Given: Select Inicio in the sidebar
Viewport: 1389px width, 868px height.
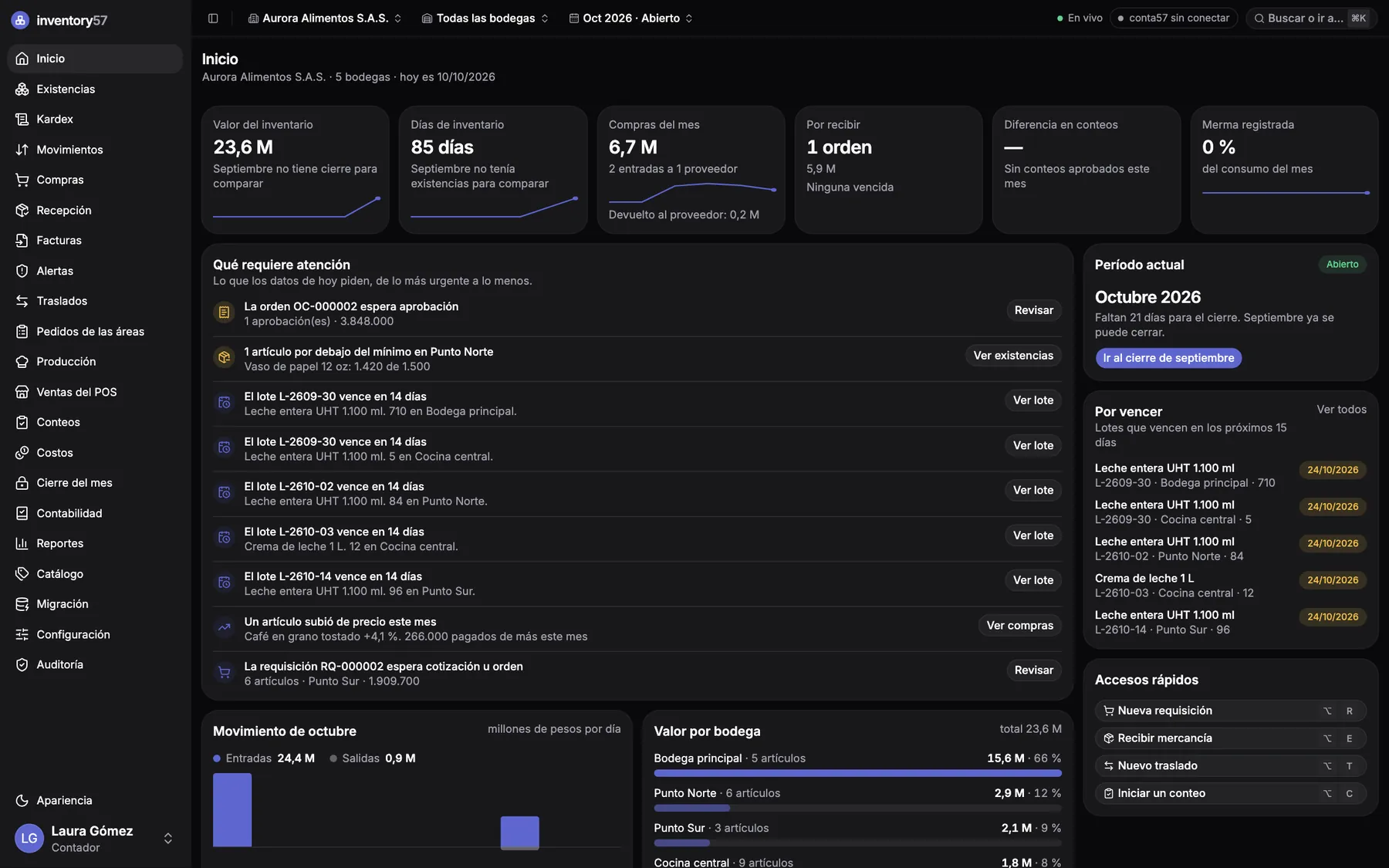Looking at the screenshot, I should [95, 59].
